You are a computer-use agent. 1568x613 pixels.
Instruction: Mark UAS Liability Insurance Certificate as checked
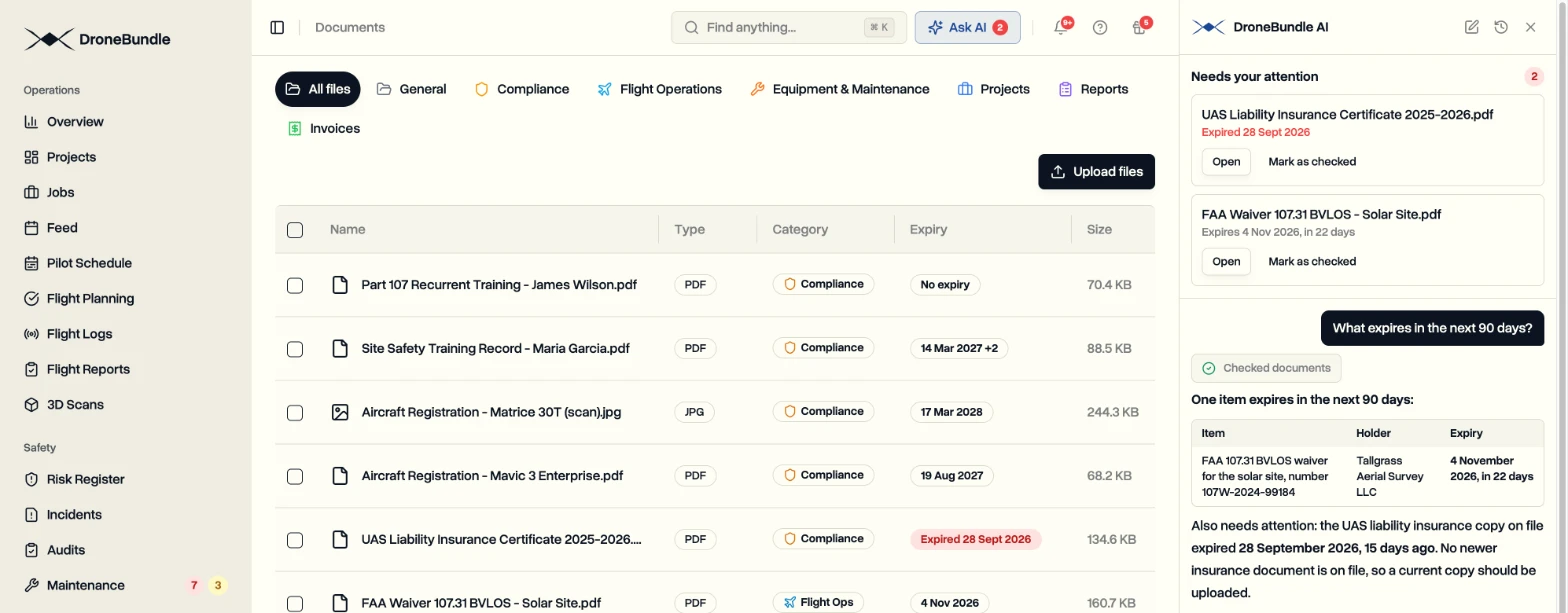tap(1312, 162)
